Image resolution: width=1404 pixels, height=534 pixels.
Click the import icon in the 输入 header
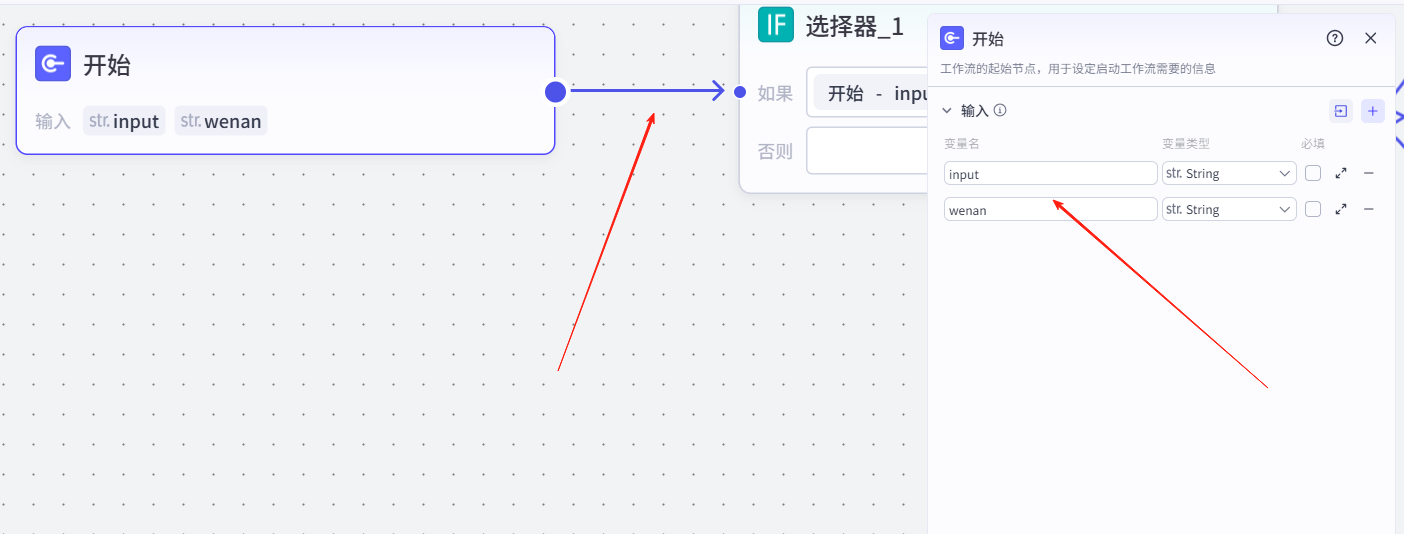point(1340,111)
